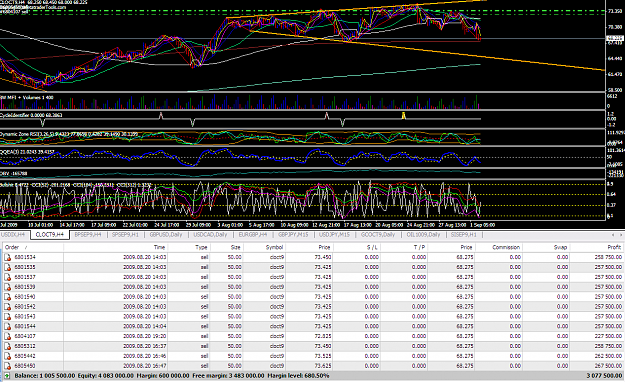This screenshot has height=382, width=625.
Task: Click the sell order icon for 6801539
Action: (x=8, y=287)
